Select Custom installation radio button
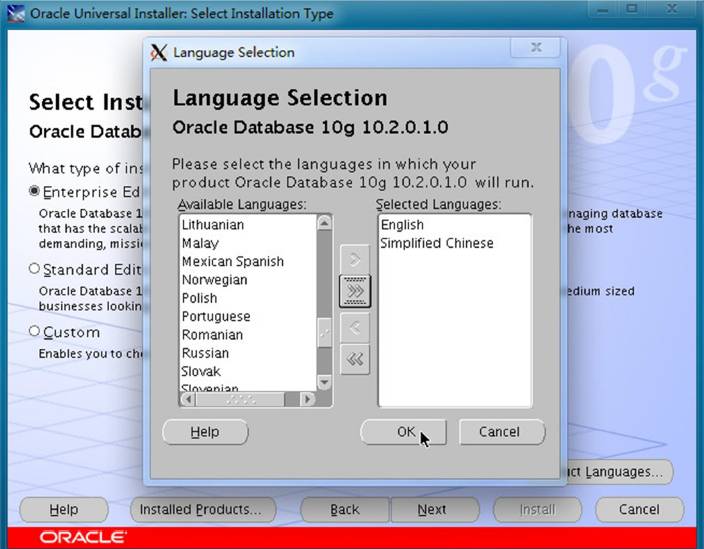The width and height of the screenshot is (704, 549). tap(34, 331)
